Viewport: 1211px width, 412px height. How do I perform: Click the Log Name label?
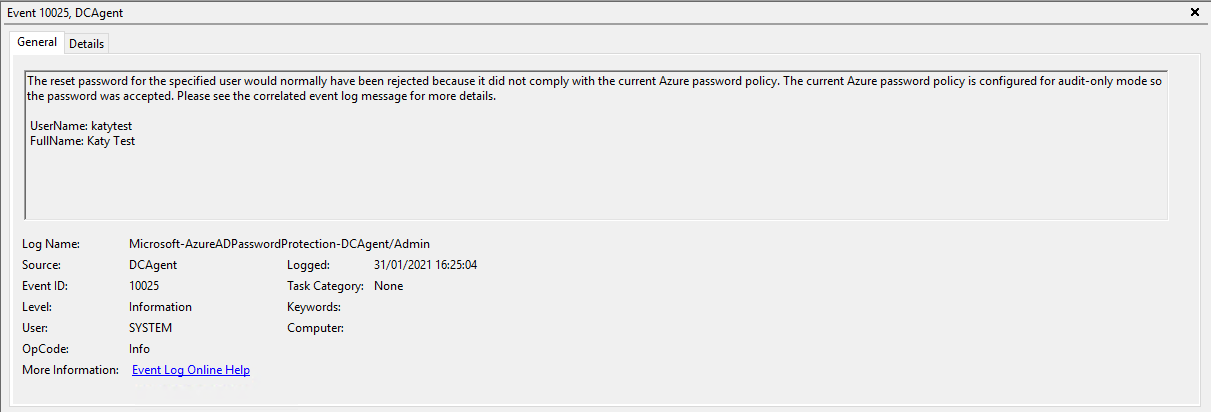pos(50,244)
